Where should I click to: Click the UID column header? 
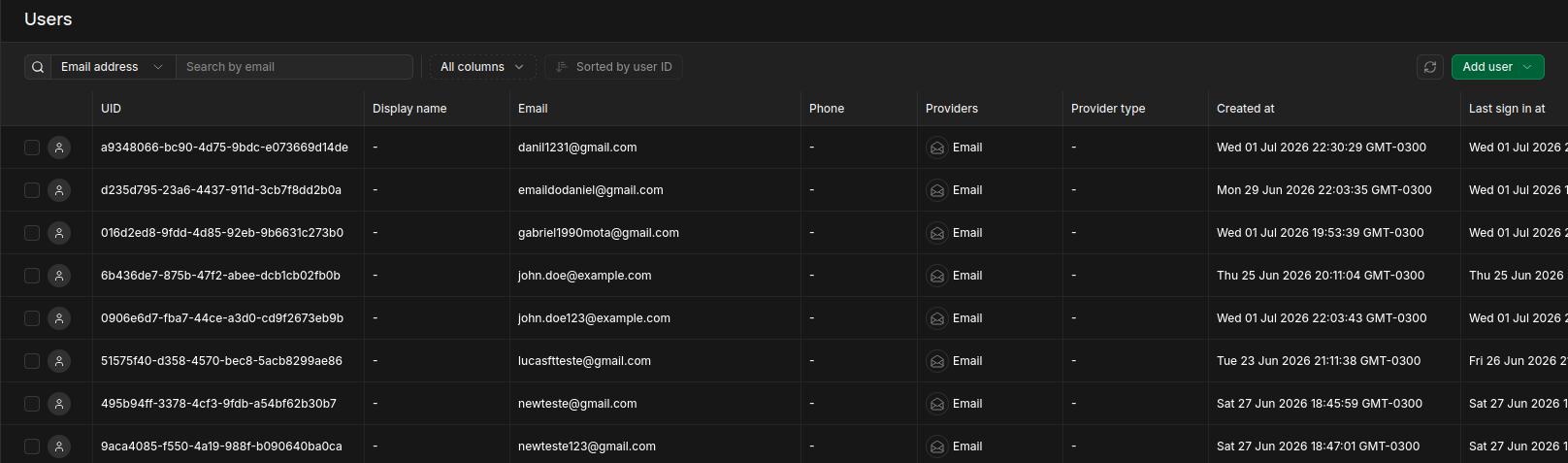point(111,109)
